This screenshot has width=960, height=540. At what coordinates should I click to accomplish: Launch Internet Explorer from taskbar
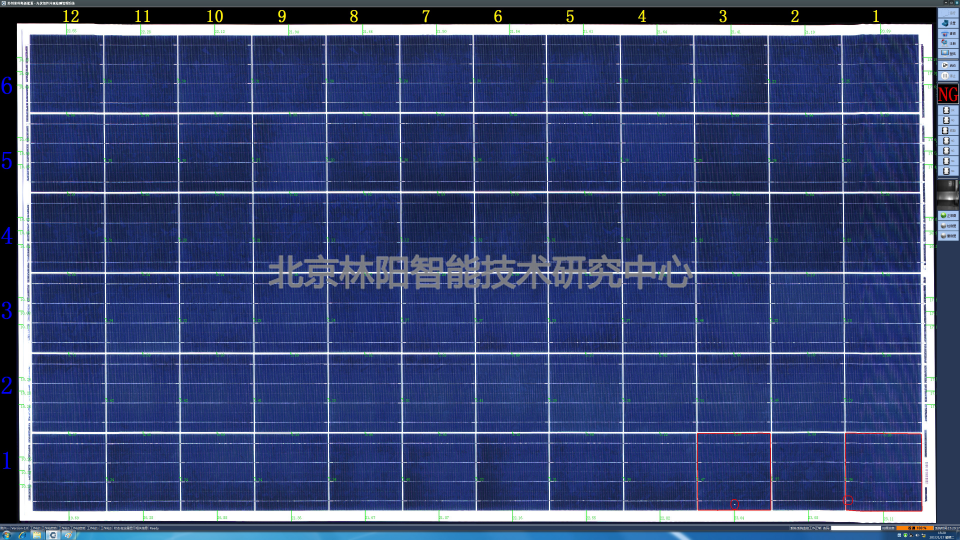(x=22, y=535)
